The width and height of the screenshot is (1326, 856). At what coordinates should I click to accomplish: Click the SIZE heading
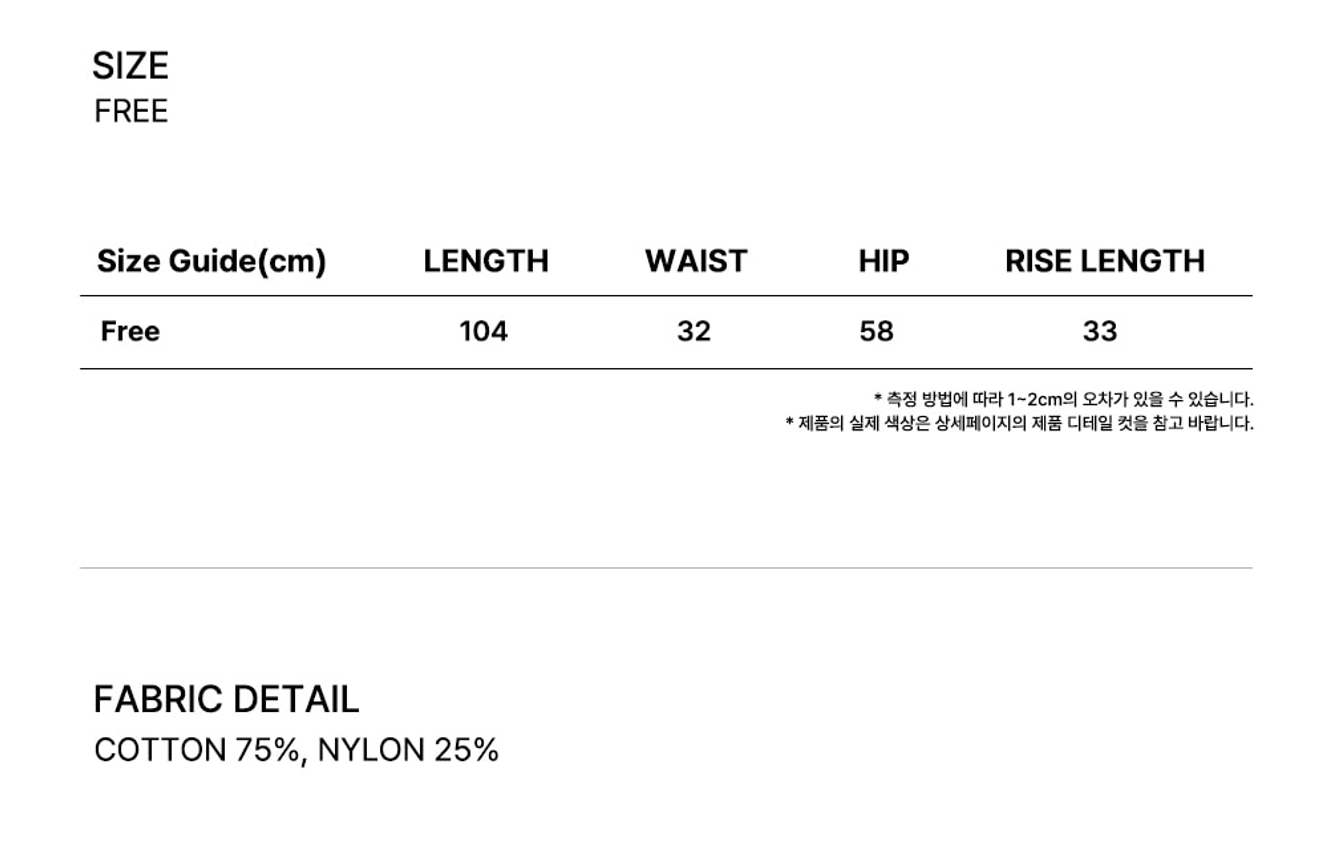[x=130, y=66]
